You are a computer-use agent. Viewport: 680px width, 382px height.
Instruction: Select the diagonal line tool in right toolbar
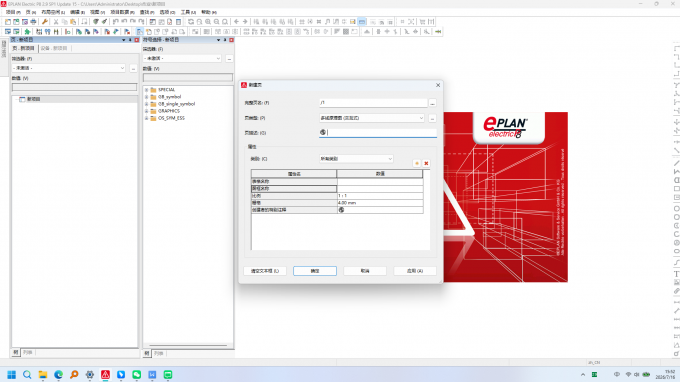coord(676,163)
